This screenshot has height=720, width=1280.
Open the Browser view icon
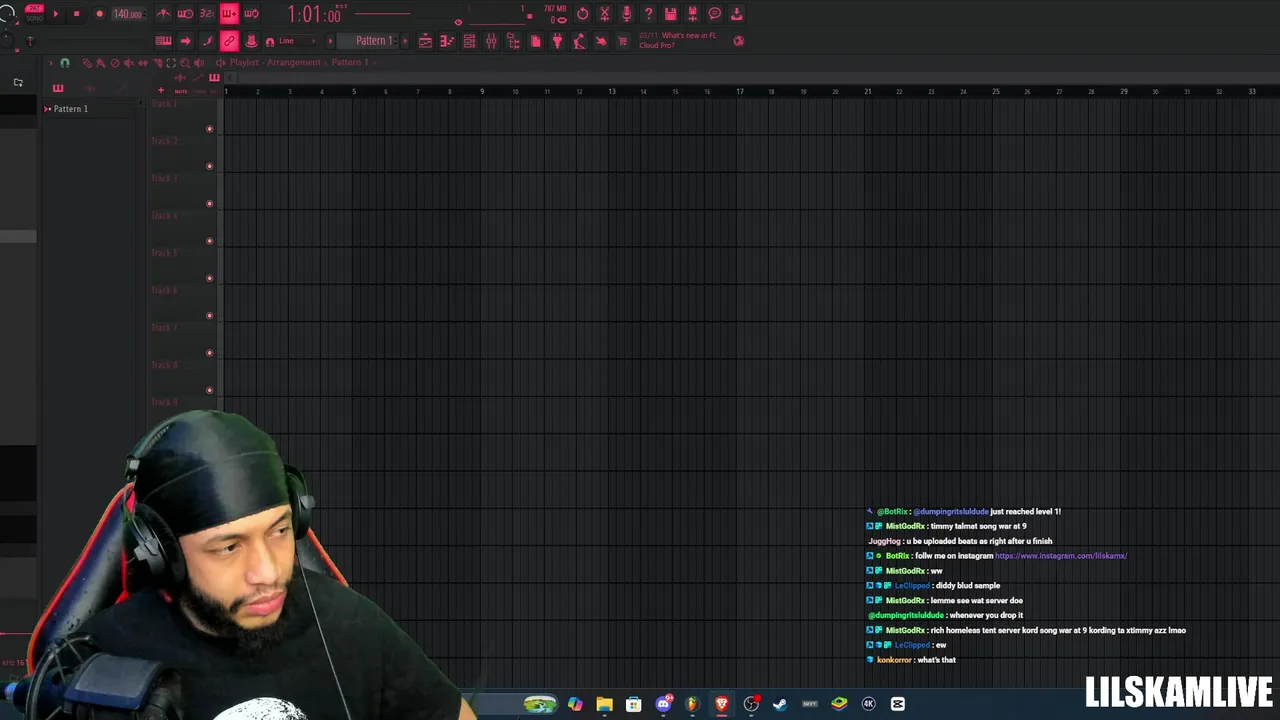[x=513, y=41]
